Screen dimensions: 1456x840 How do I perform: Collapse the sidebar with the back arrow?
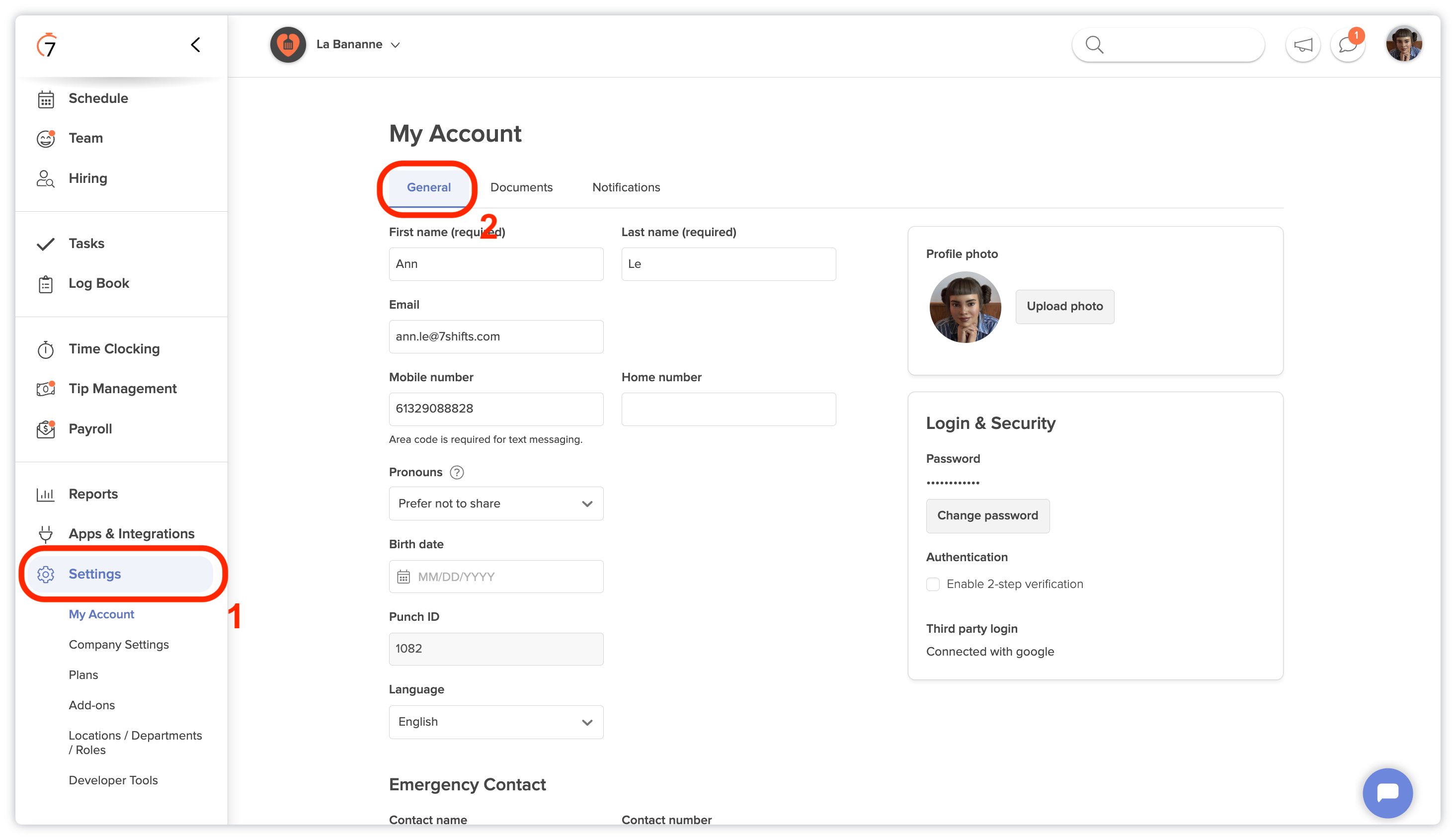click(x=195, y=45)
